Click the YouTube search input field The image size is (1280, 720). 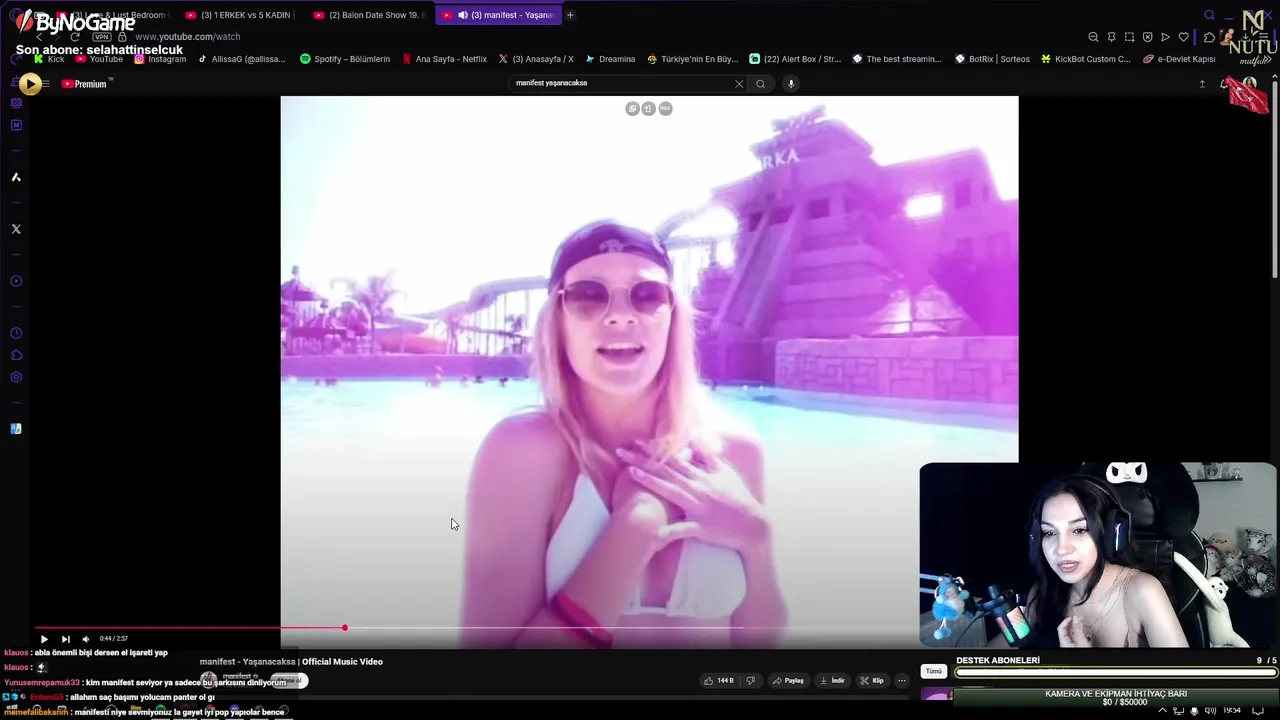[x=620, y=84]
